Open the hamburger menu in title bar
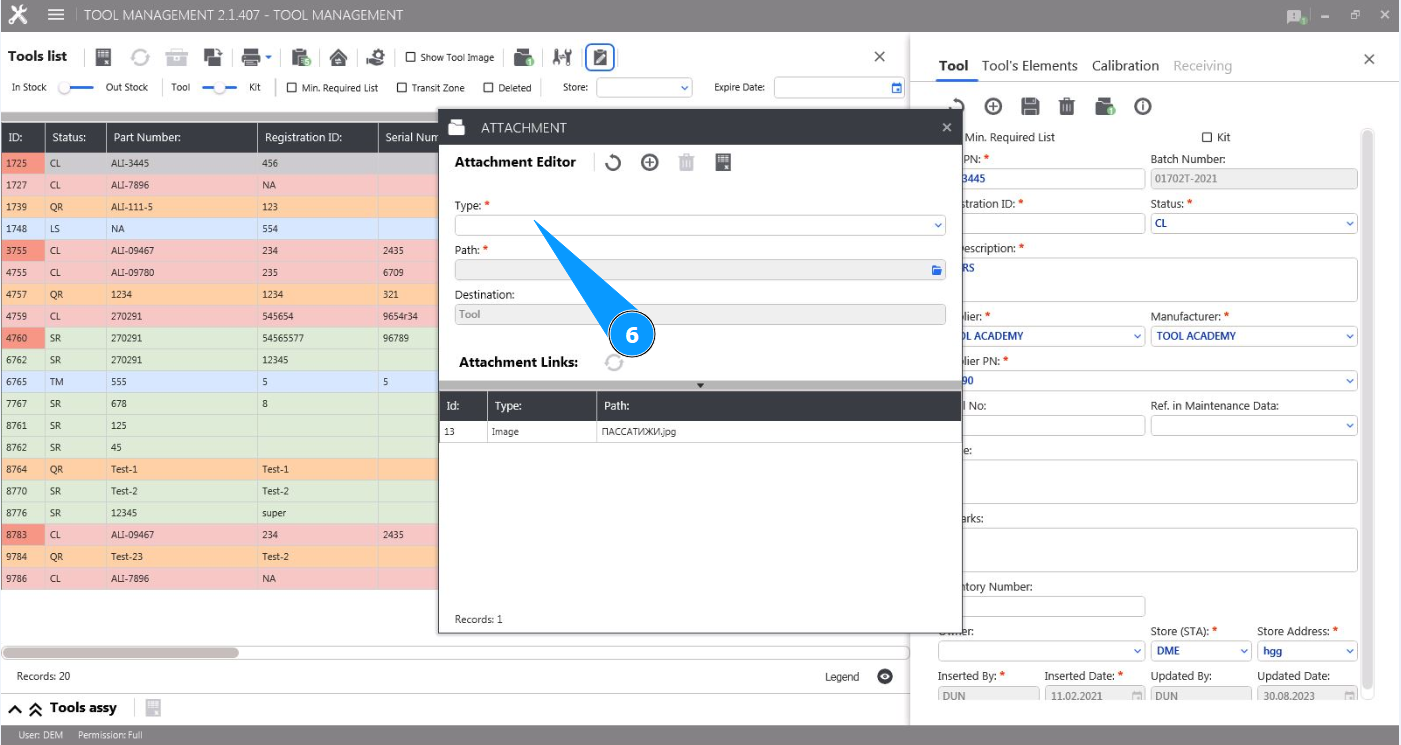This screenshot has width=1401, height=745. click(56, 15)
